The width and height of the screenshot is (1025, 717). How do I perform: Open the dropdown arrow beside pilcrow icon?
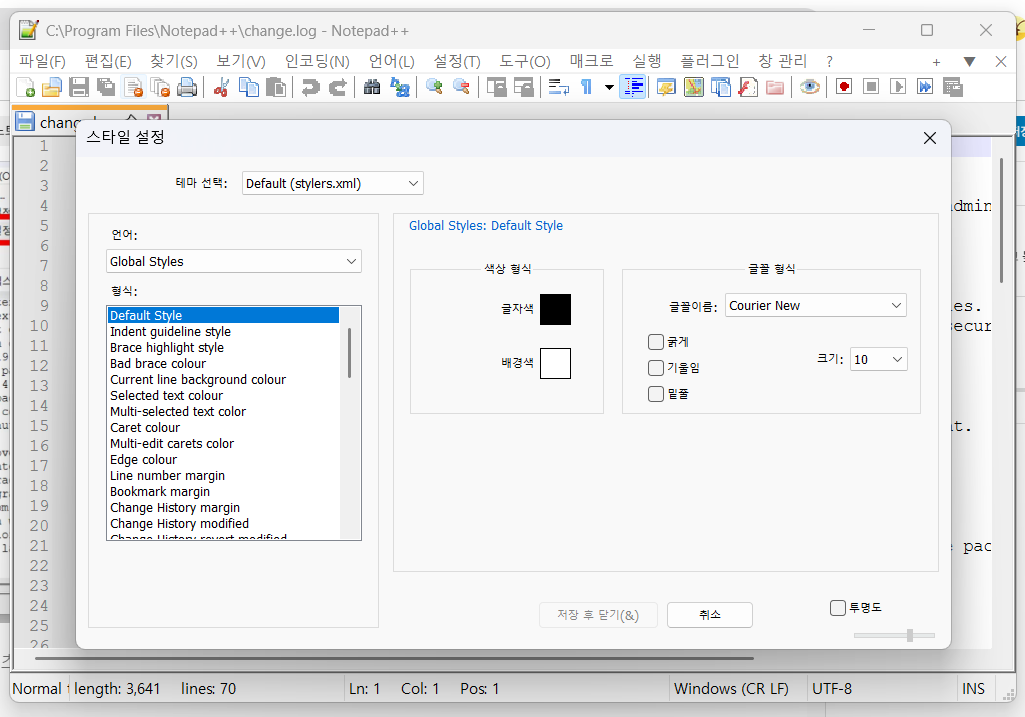click(609, 87)
